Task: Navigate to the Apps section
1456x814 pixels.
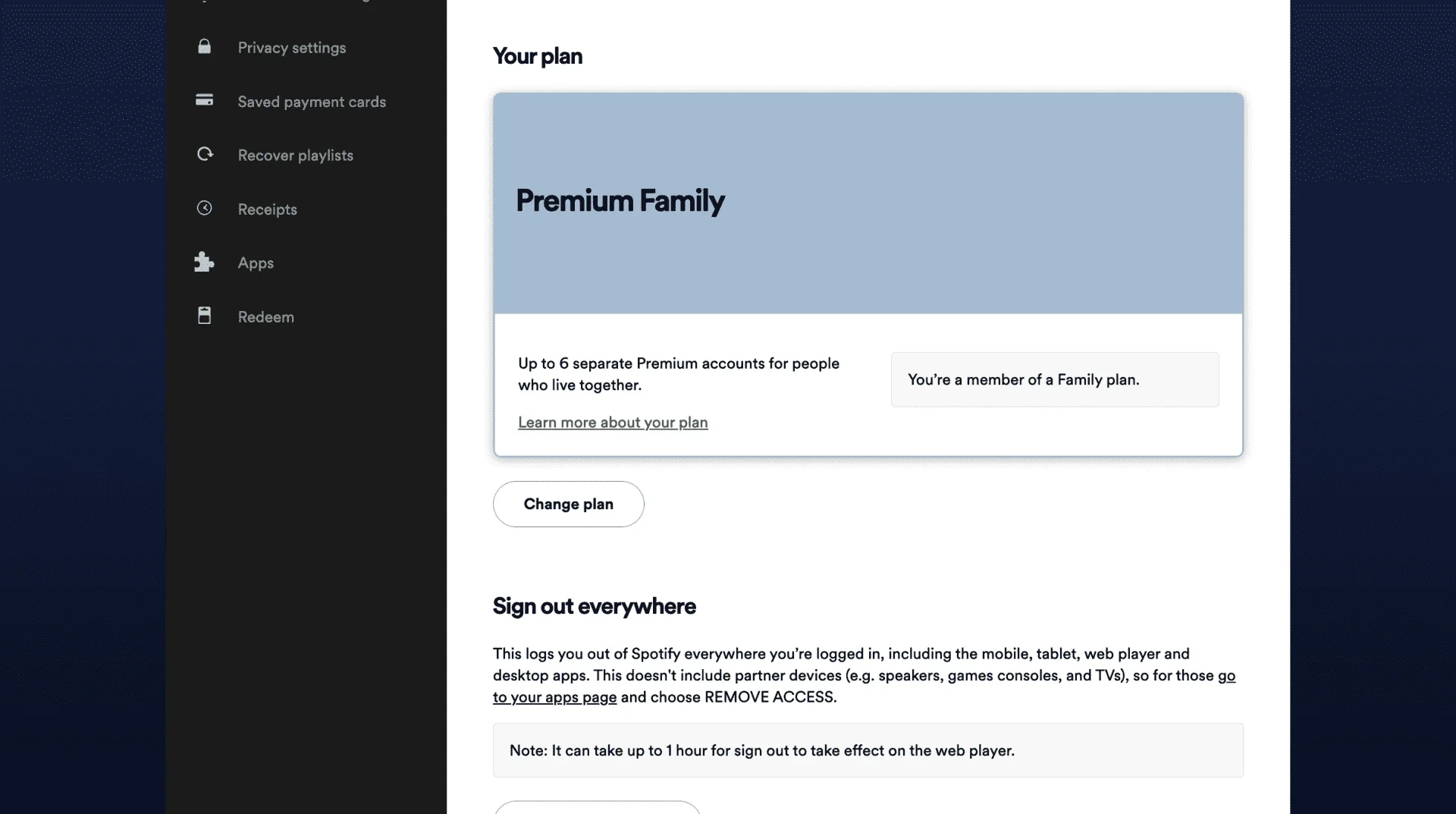Action: (x=256, y=263)
